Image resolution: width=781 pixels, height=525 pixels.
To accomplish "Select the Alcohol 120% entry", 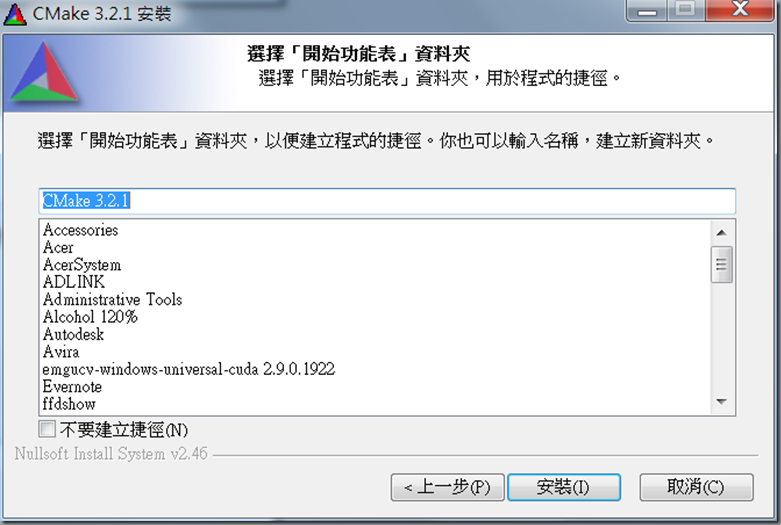I will coord(90,317).
